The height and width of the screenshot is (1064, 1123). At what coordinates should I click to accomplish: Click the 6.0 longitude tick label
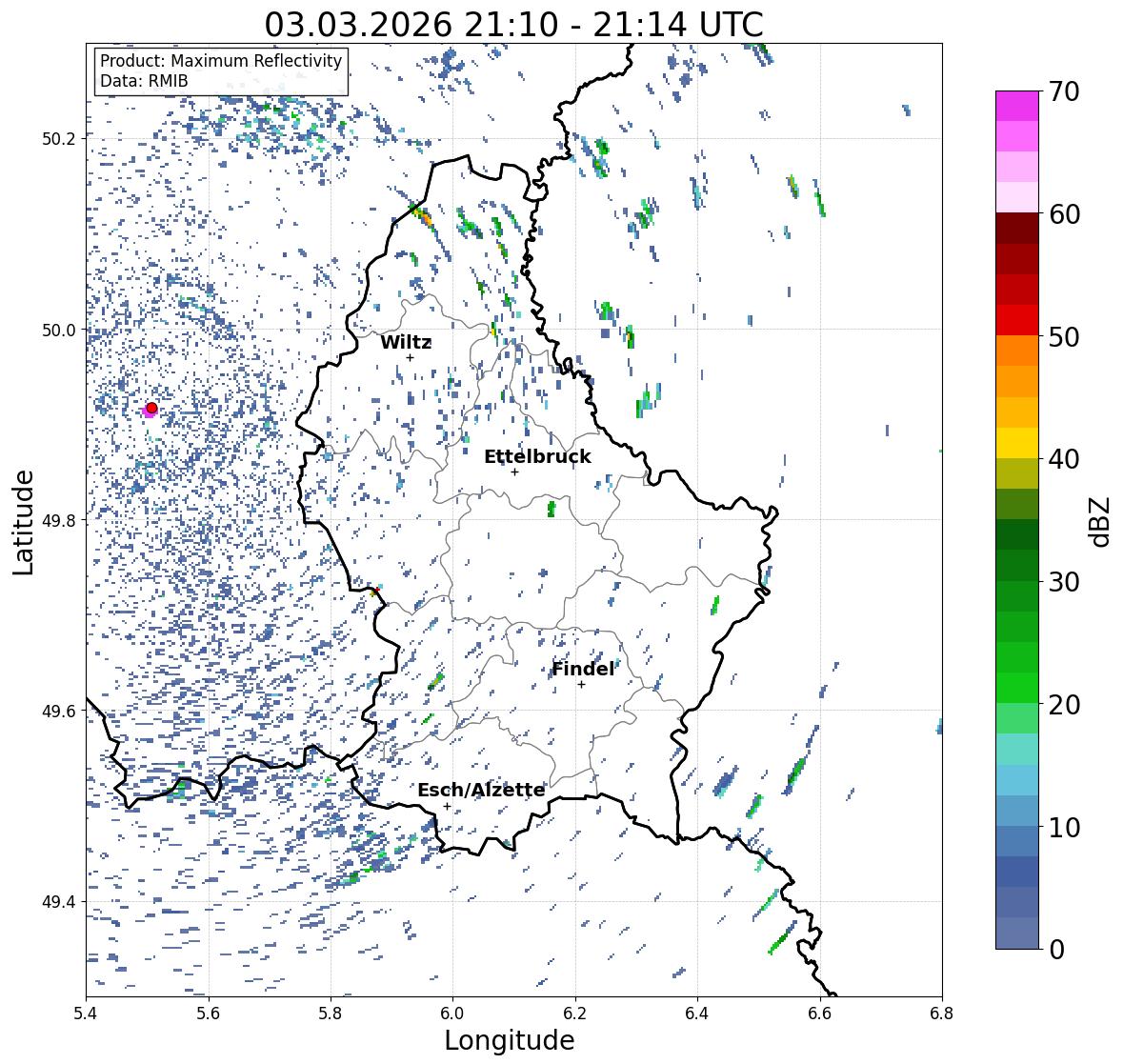point(452,1013)
